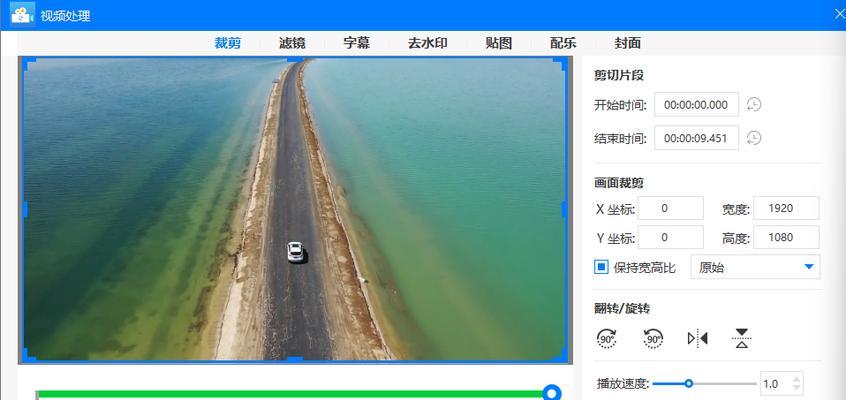Open the 贴图 tab
Screen dimensions: 846x400
[499, 43]
